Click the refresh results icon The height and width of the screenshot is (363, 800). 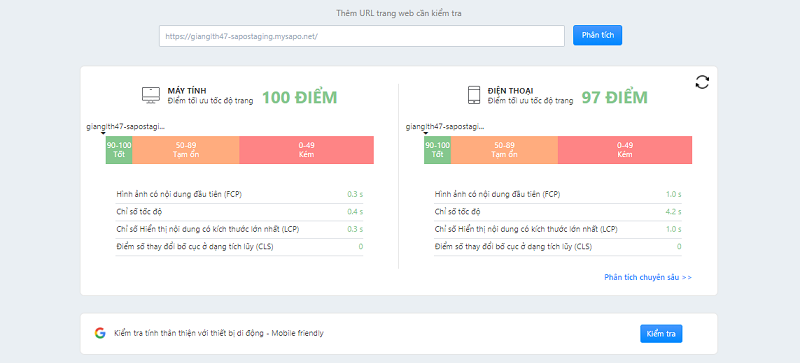pos(702,82)
